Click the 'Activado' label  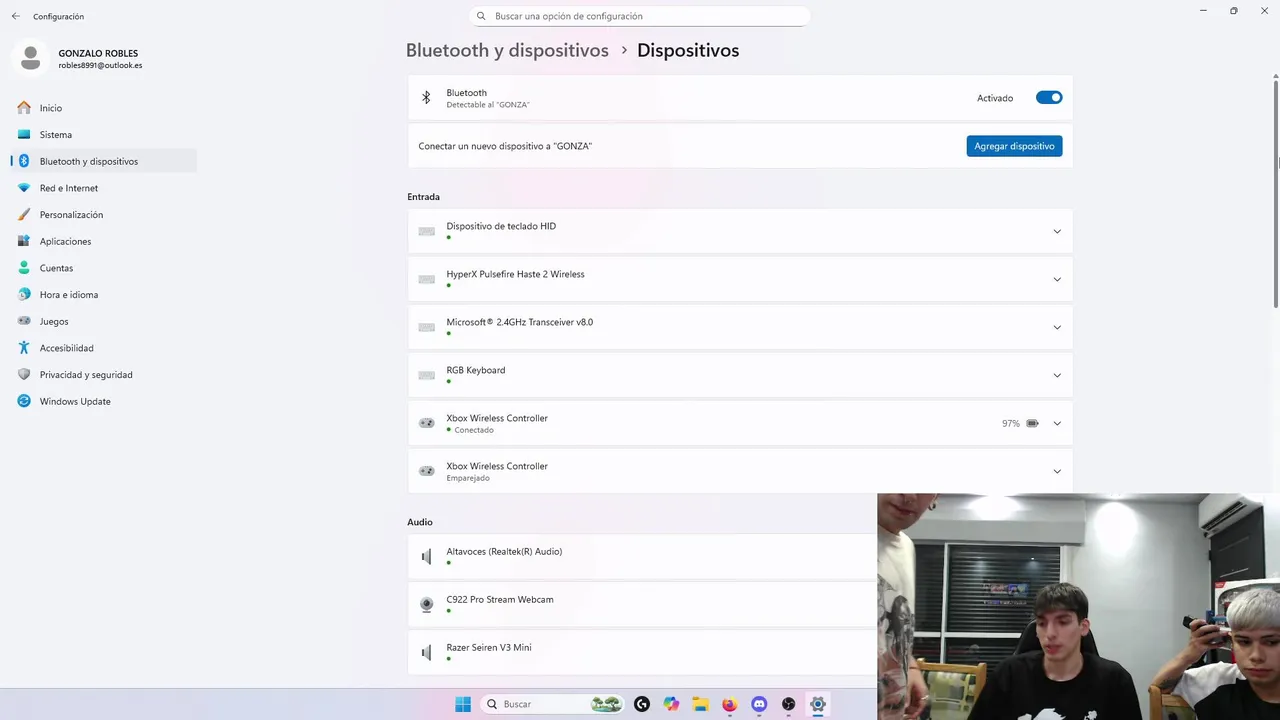click(x=995, y=98)
